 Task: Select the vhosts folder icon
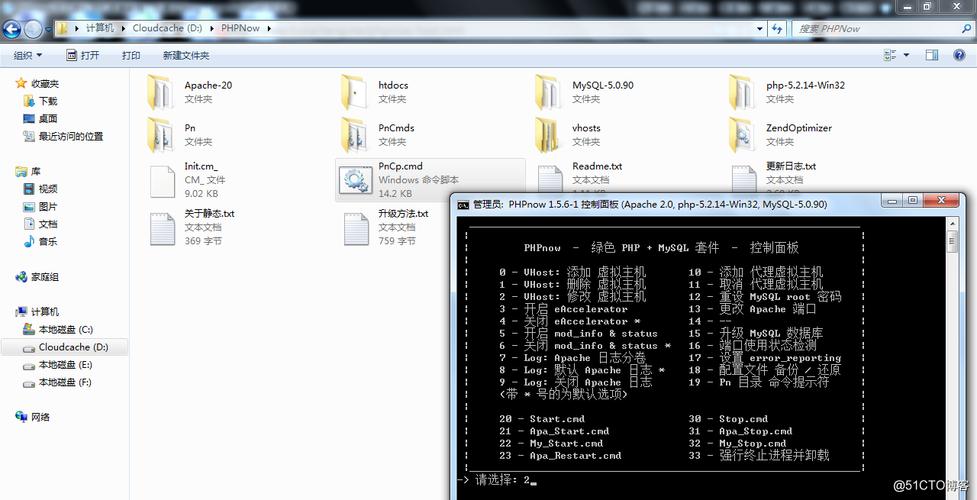point(548,135)
